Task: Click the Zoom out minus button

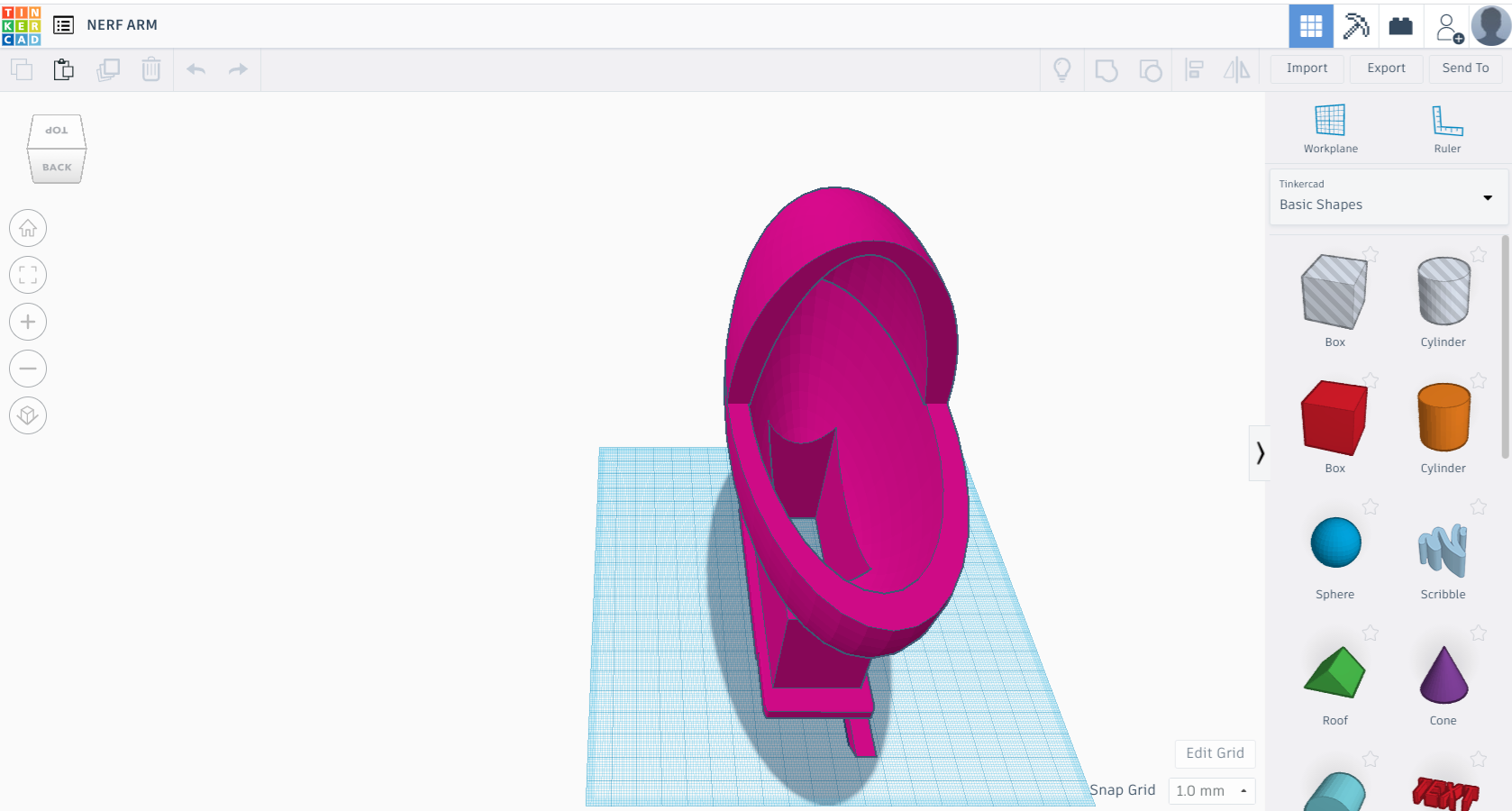Action: (x=28, y=369)
